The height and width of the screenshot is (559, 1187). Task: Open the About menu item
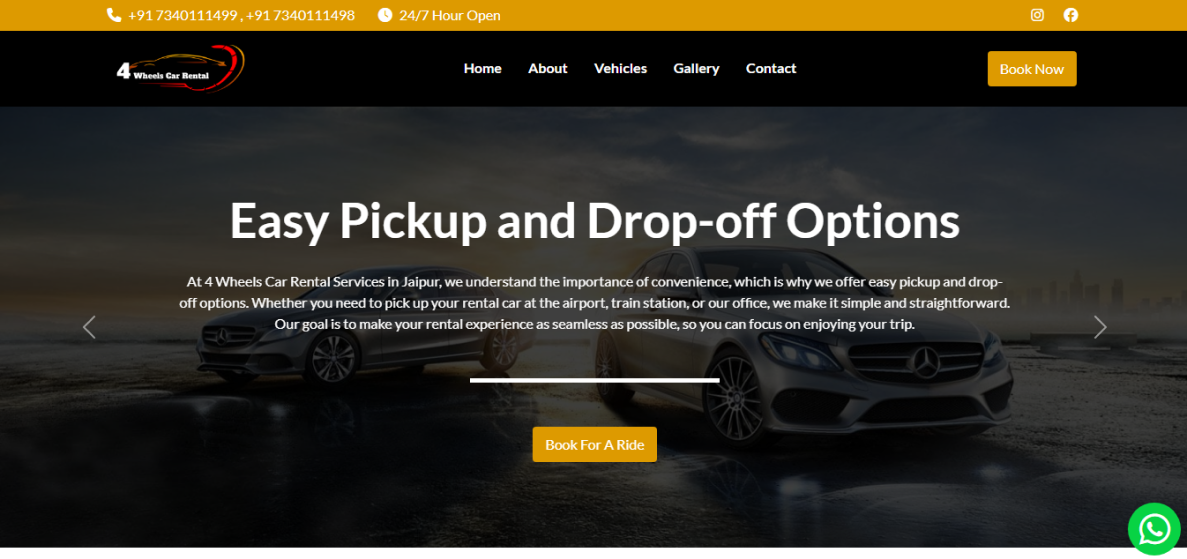[547, 68]
